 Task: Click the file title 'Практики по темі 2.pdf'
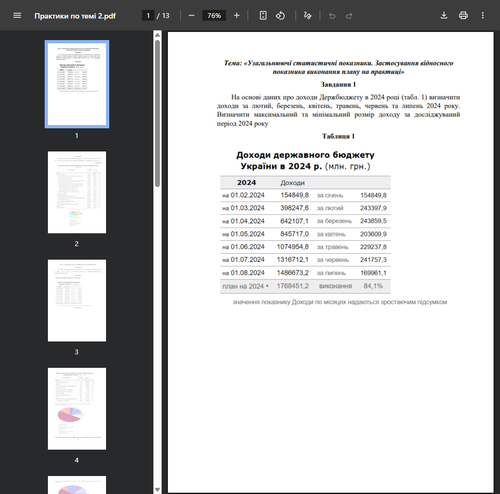pos(75,16)
